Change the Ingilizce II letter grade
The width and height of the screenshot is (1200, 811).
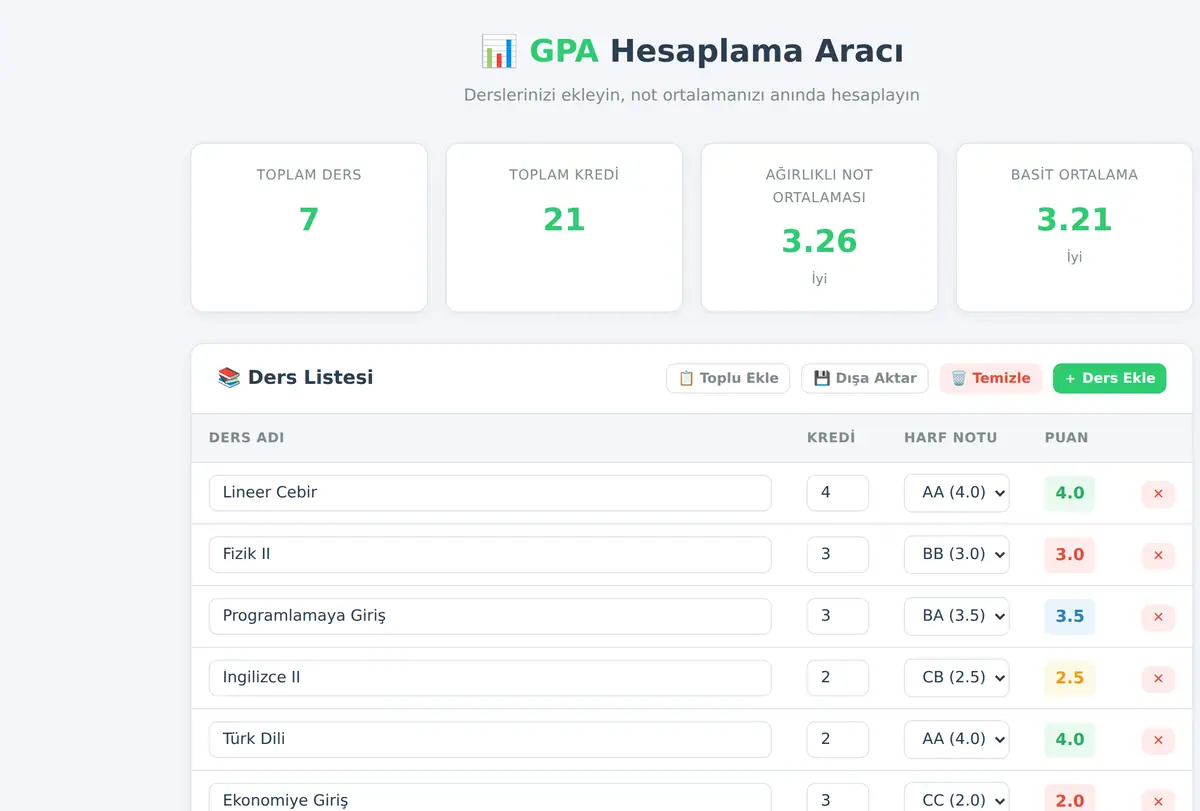(956, 678)
